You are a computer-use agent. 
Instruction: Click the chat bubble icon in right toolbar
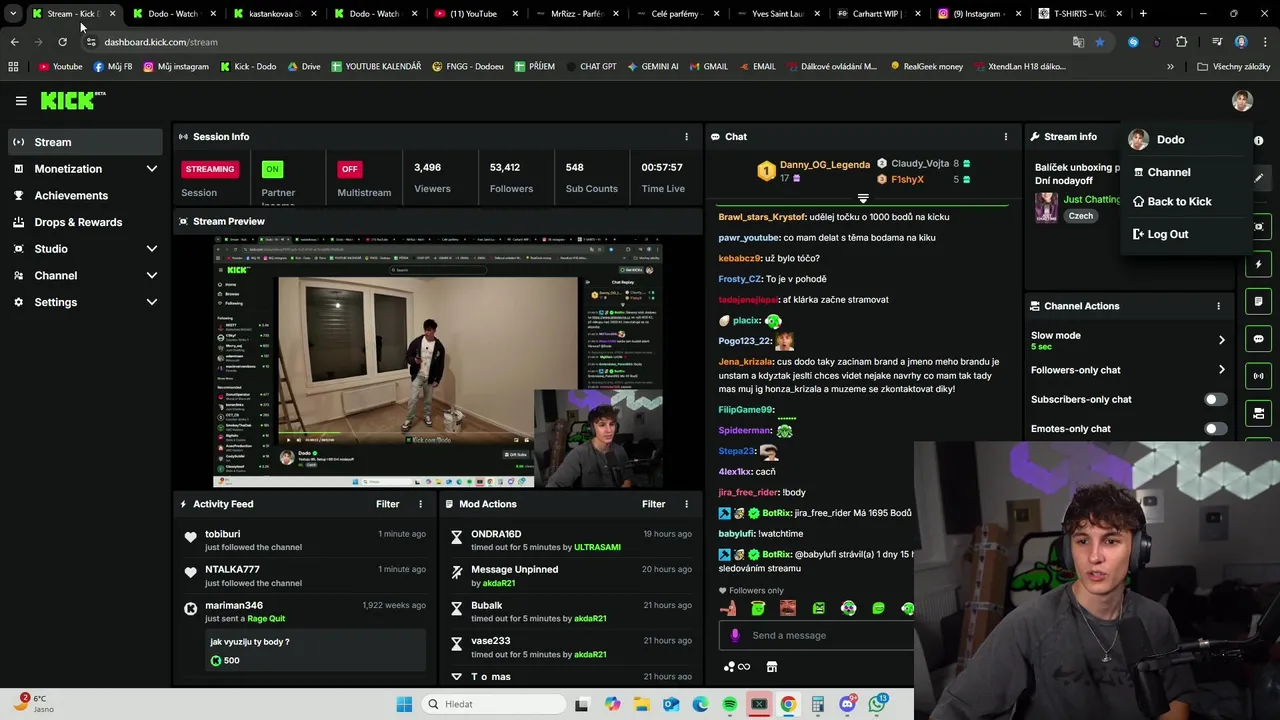pyautogui.click(x=1259, y=339)
